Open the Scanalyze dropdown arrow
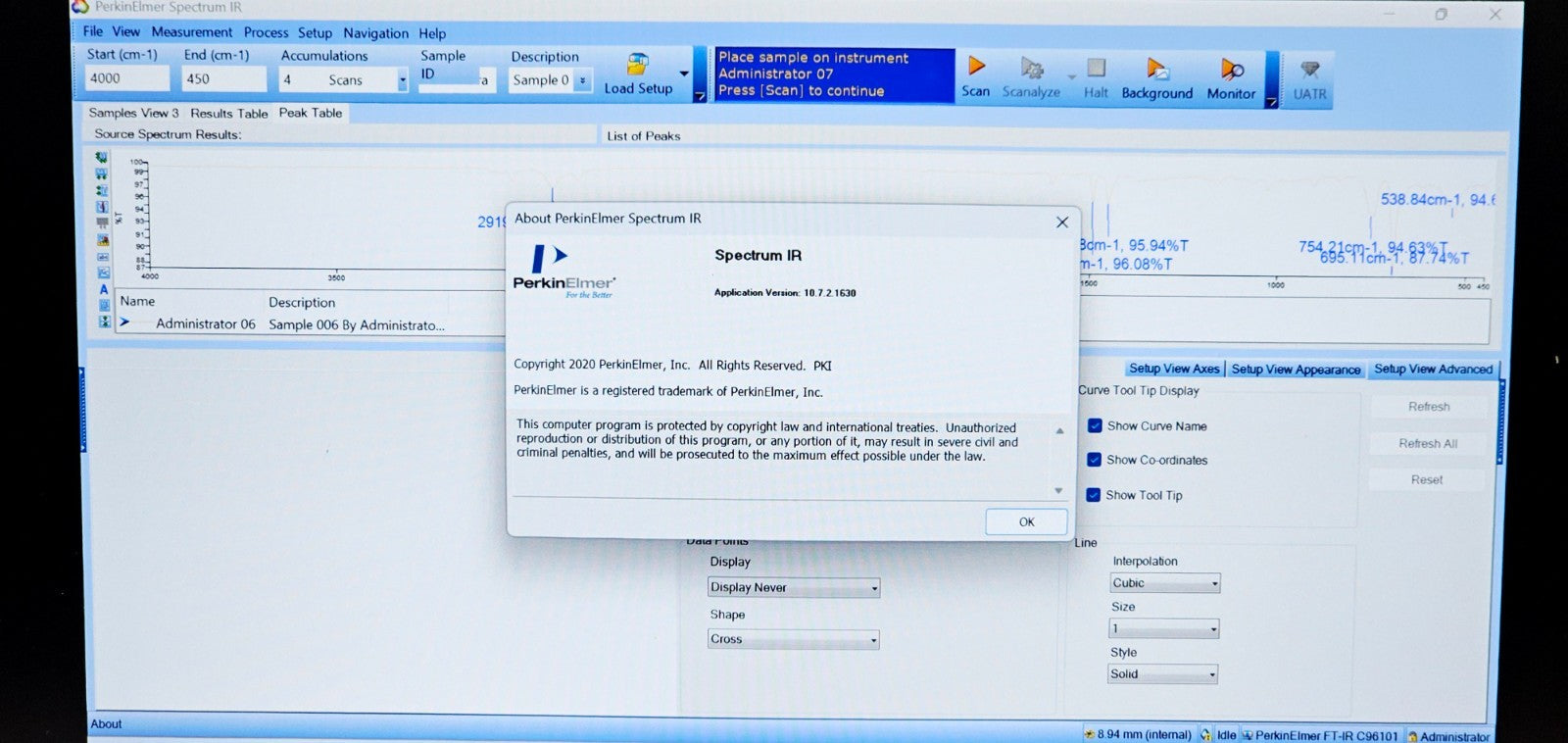This screenshot has height=743, width=1568. tap(1071, 75)
